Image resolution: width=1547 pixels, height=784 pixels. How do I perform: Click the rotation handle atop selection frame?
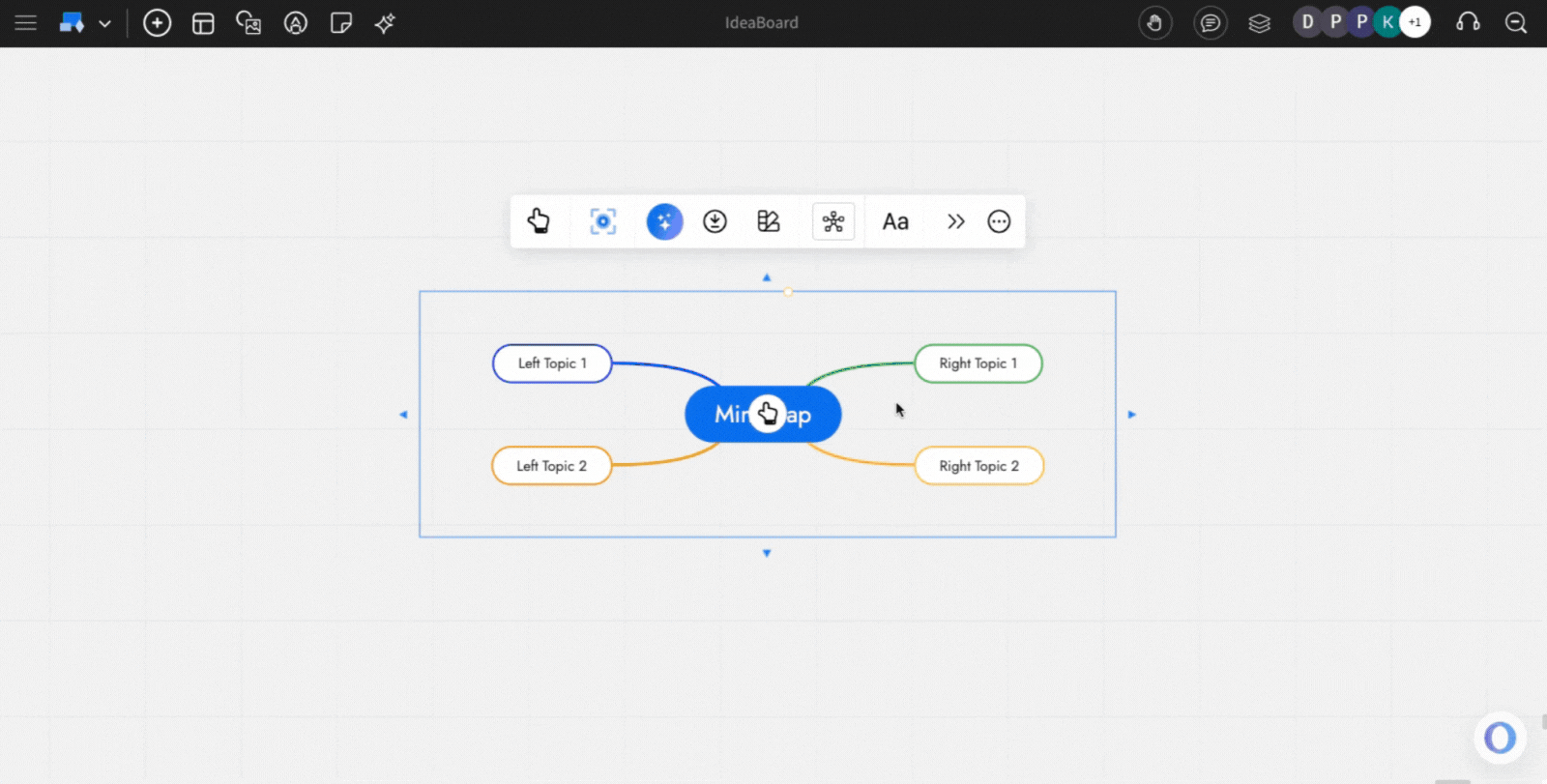788,291
